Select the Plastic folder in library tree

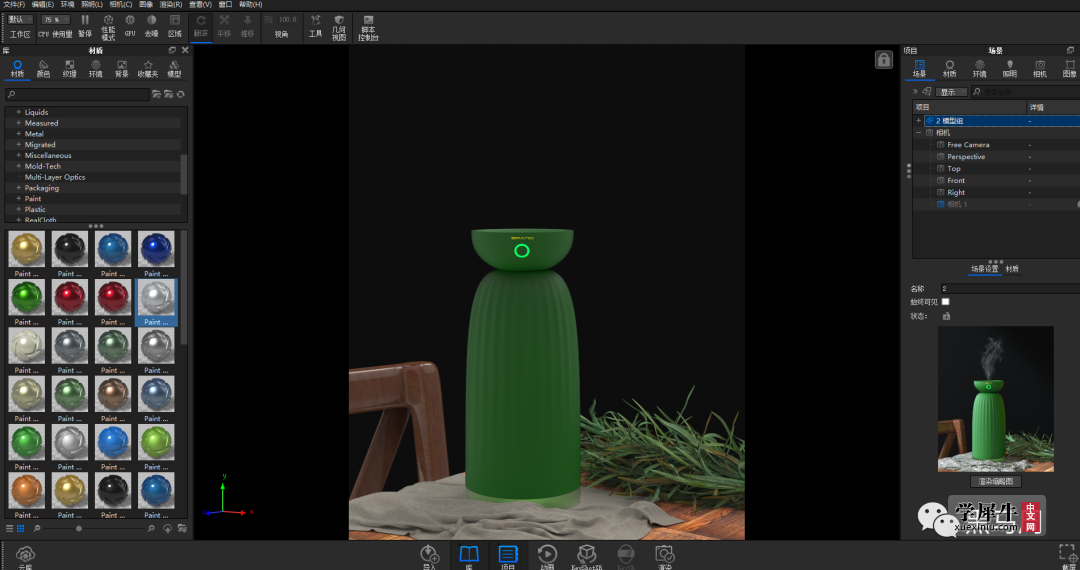35,209
